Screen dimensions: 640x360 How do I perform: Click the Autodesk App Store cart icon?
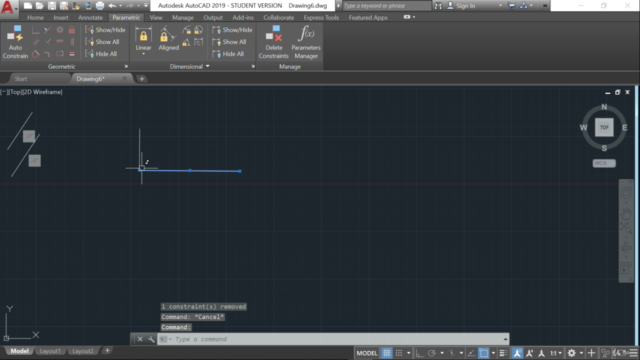click(511, 6)
